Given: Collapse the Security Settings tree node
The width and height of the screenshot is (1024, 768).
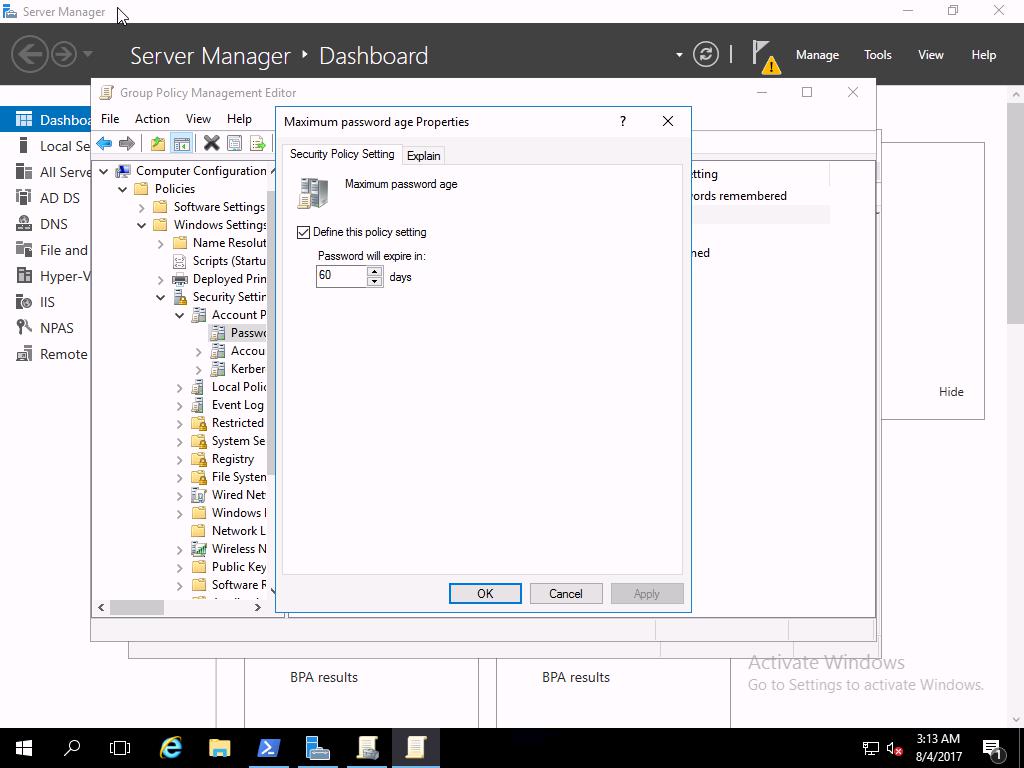Looking at the screenshot, I should click(161, 297).
